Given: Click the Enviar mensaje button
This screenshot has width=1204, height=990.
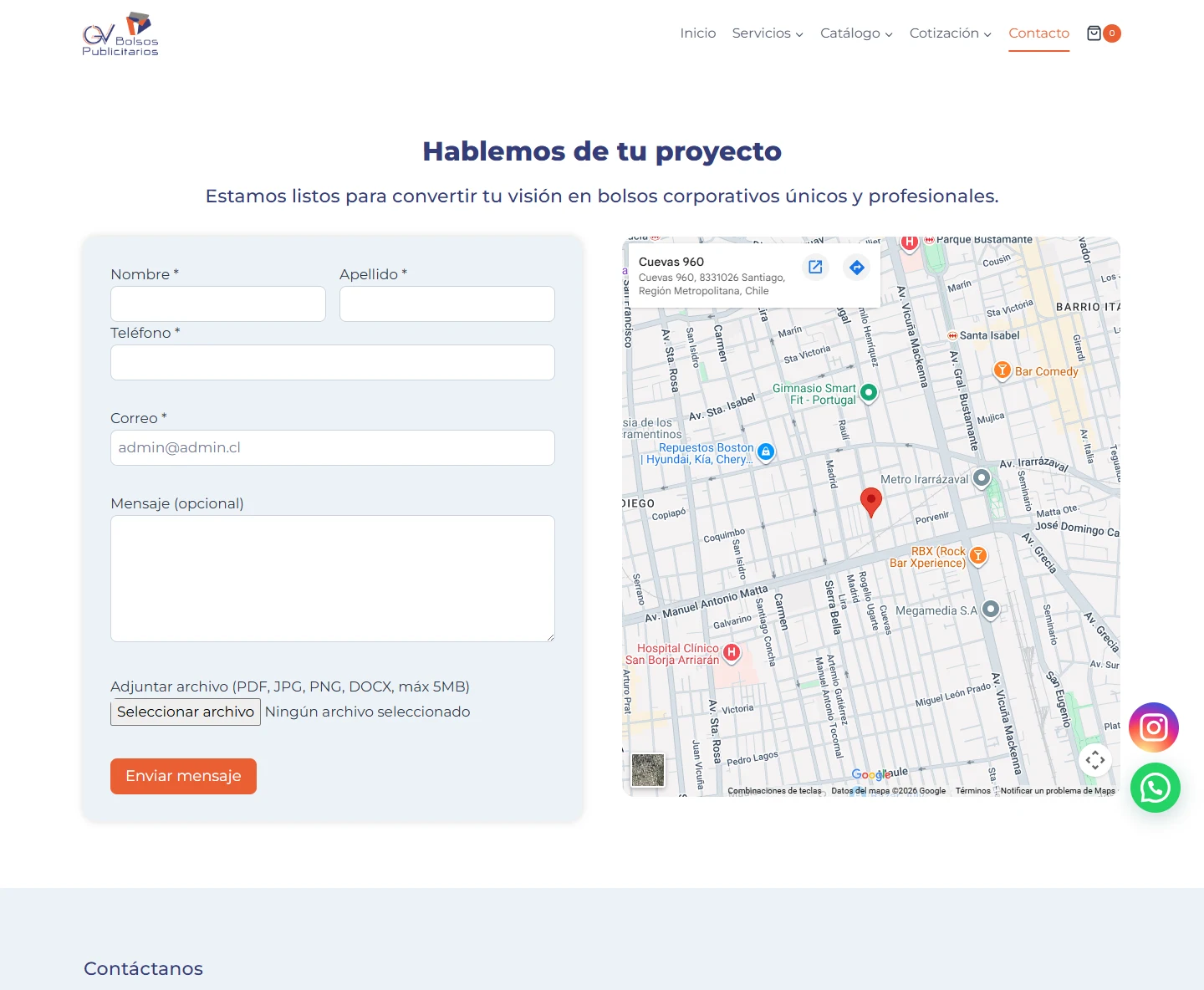Looking at the screenshot, I should pyautogui.click(x=183, y=776).
